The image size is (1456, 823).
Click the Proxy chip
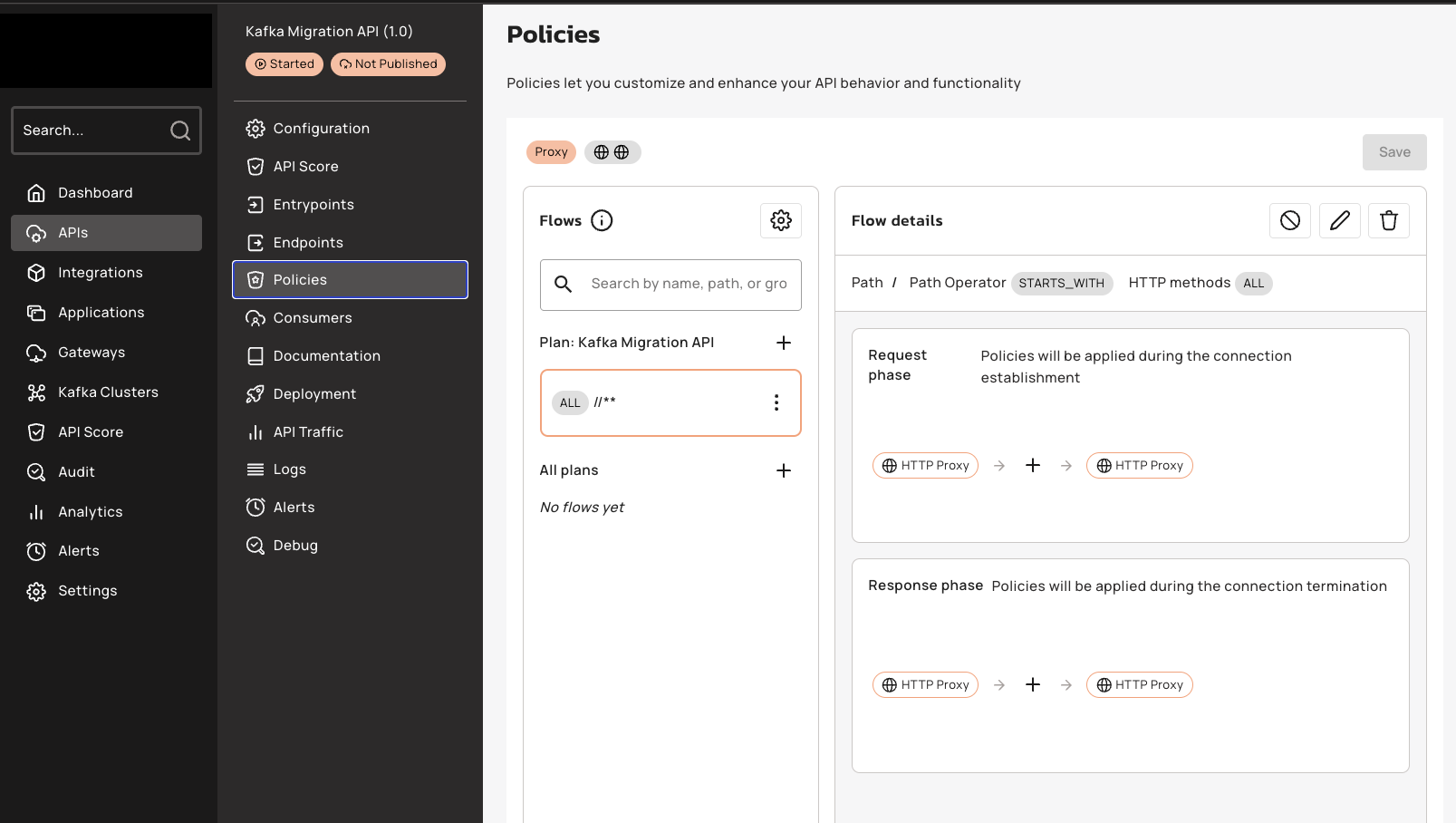pos(551,152)
